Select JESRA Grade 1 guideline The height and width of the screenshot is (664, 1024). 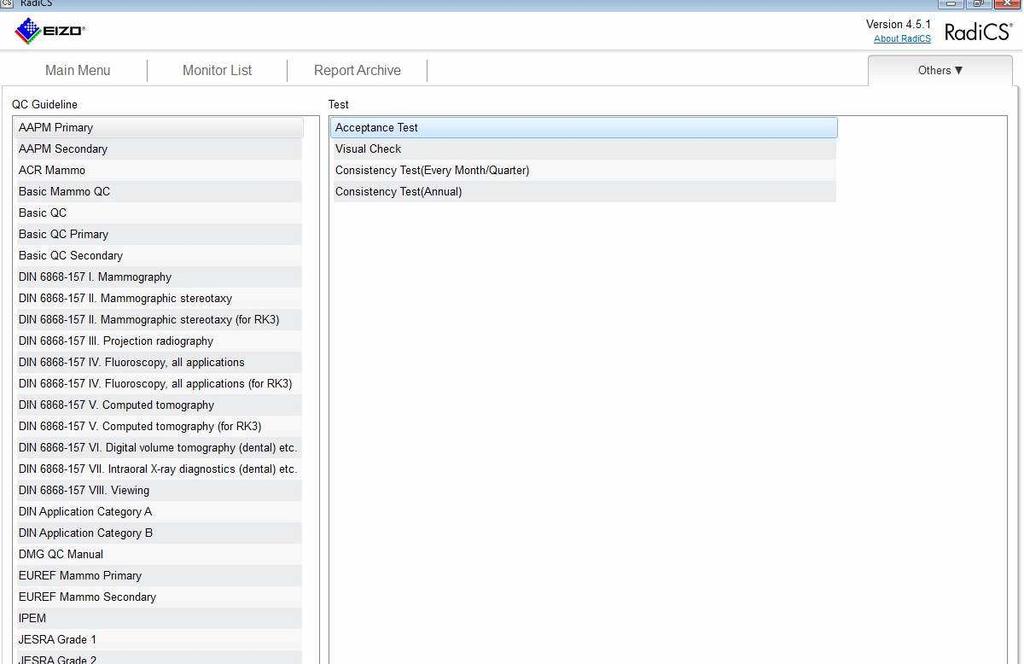click(159, 640)
